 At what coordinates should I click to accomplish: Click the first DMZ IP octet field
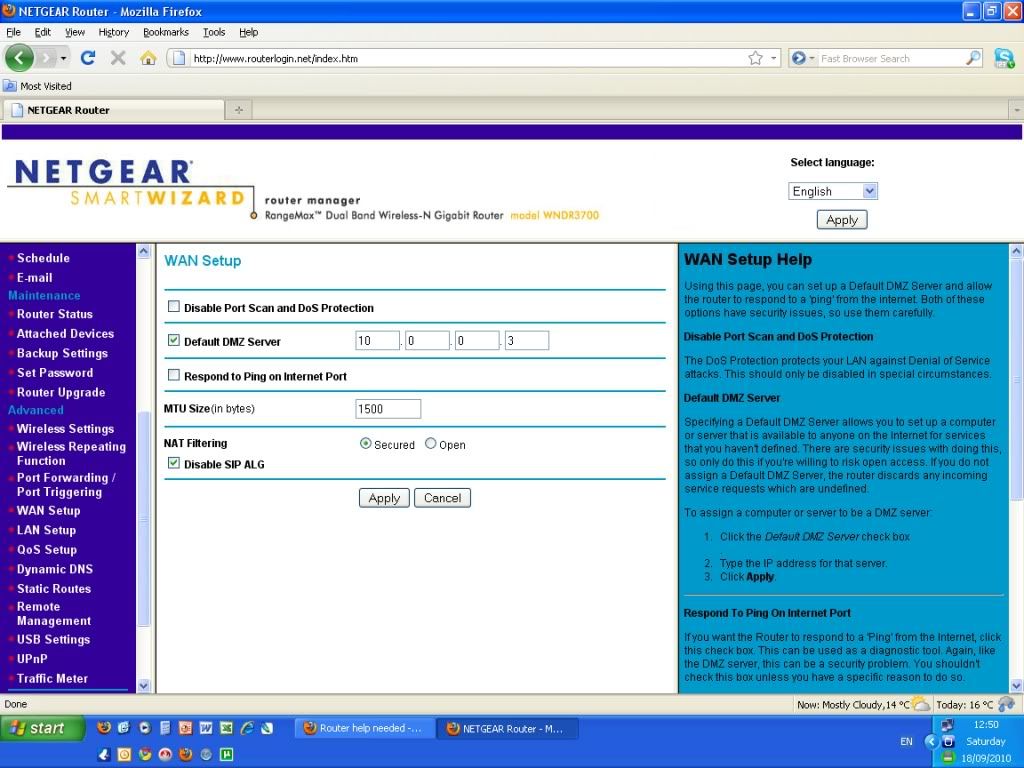tap(377, 340)
